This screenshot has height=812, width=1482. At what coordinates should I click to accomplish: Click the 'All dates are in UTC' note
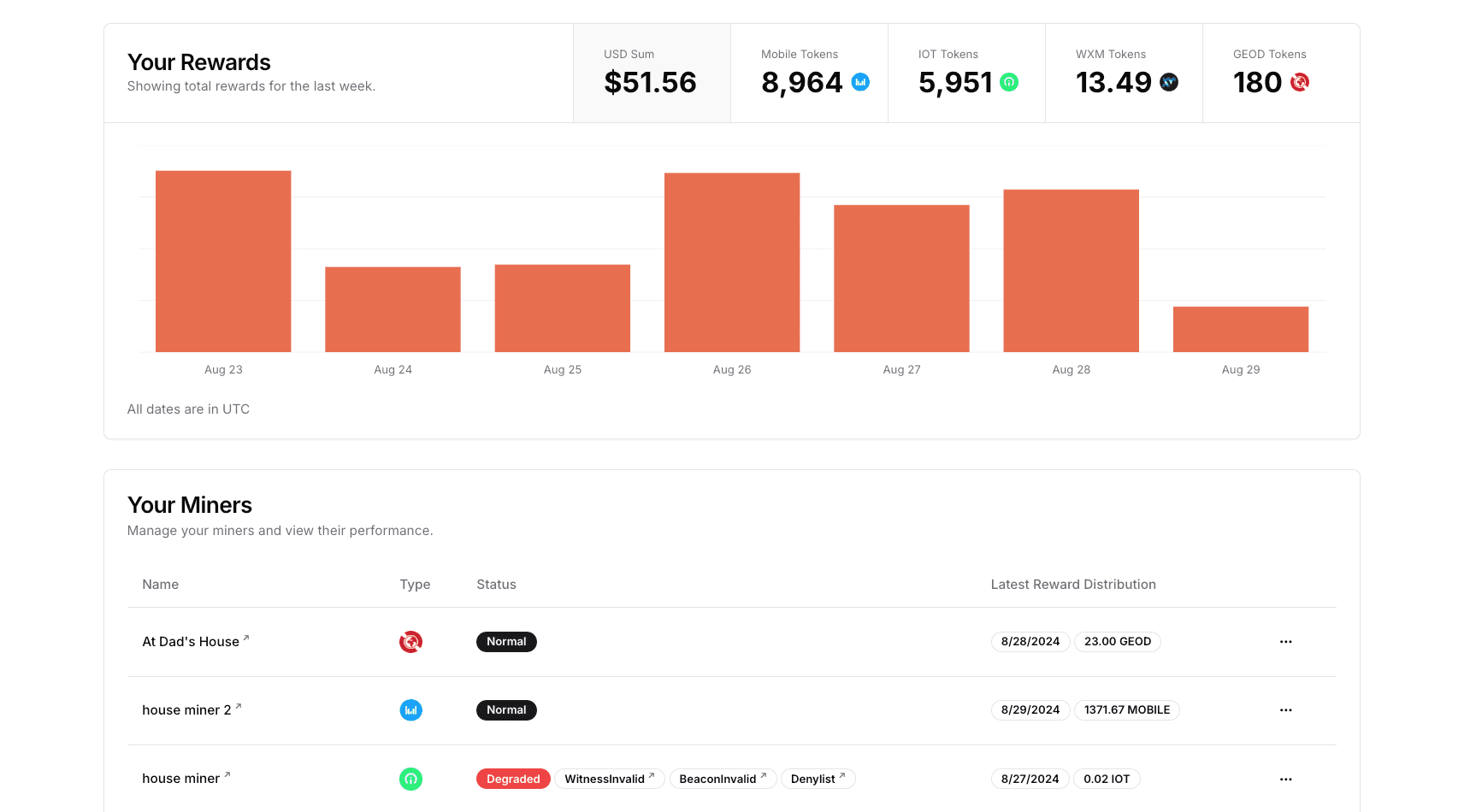[188, 409]
